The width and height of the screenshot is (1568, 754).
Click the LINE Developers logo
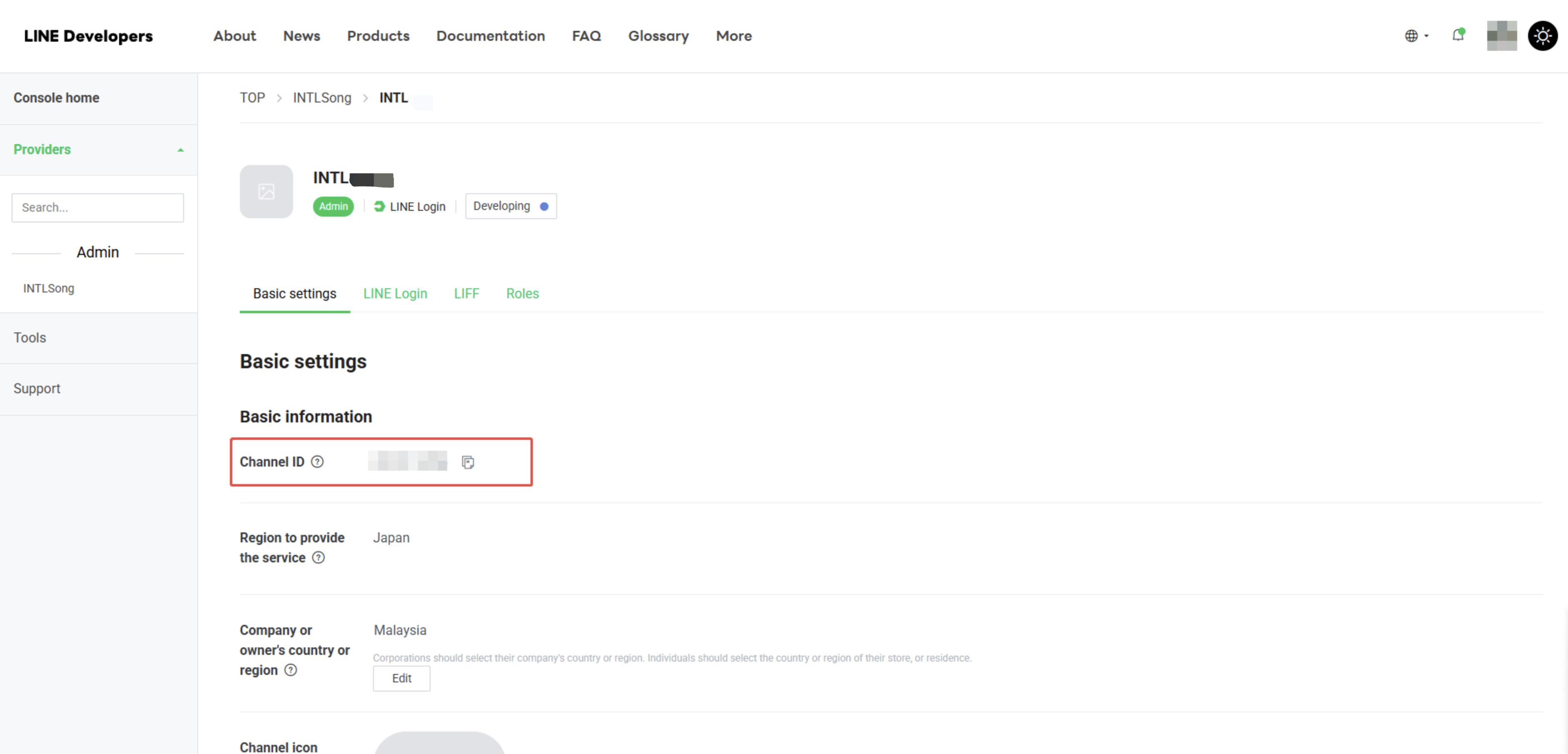click(88, 36)
